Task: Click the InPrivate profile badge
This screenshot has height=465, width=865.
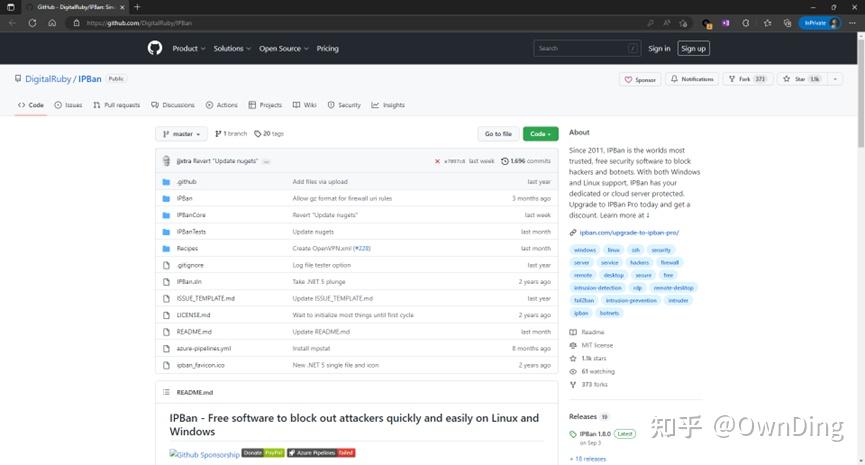Action: tap(820, 23)
